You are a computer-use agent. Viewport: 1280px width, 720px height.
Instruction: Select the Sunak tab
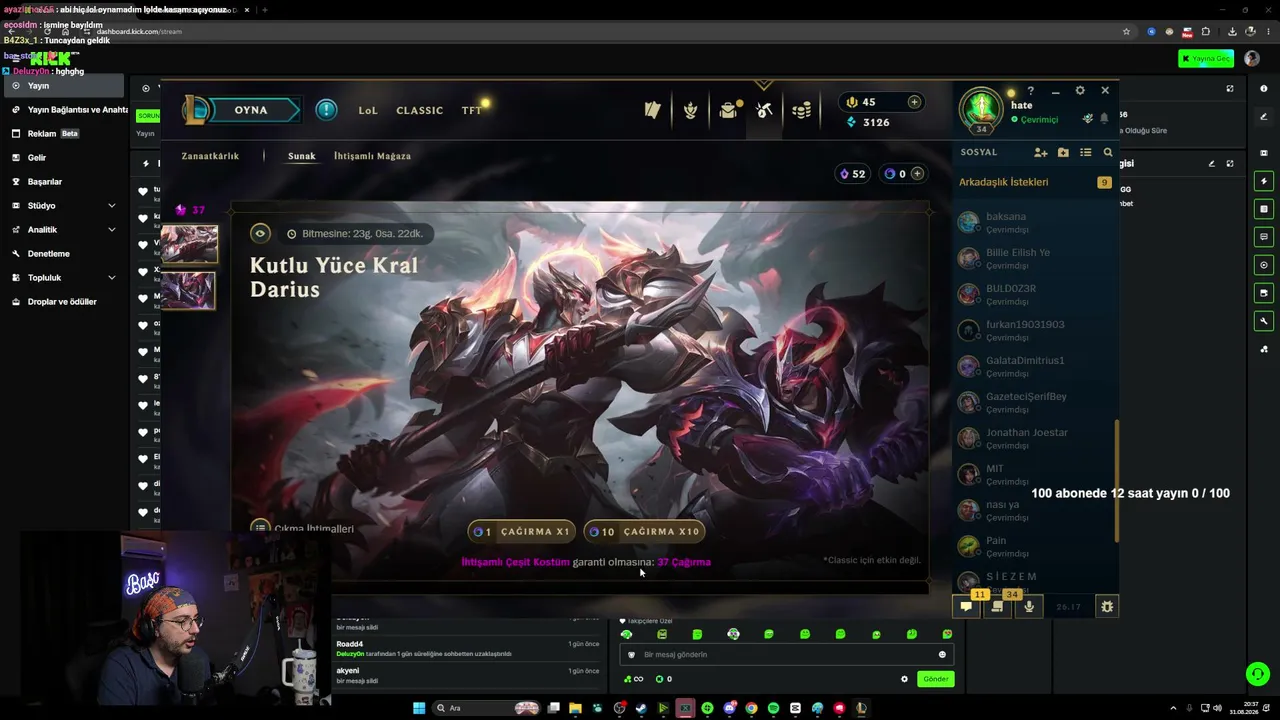(x=301, y=156)
